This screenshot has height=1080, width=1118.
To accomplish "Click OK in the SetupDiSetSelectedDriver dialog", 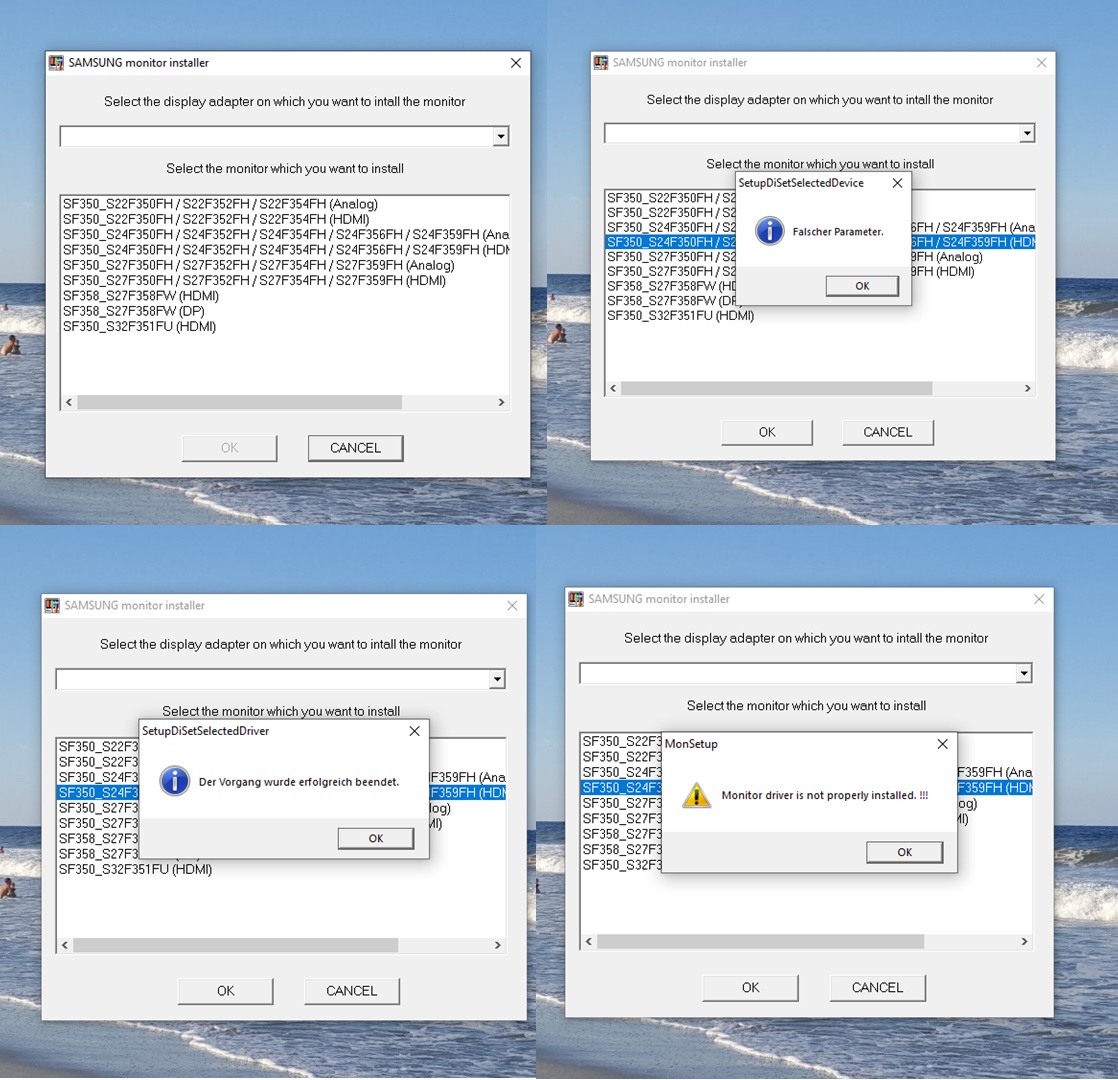I will coord(376,838).
